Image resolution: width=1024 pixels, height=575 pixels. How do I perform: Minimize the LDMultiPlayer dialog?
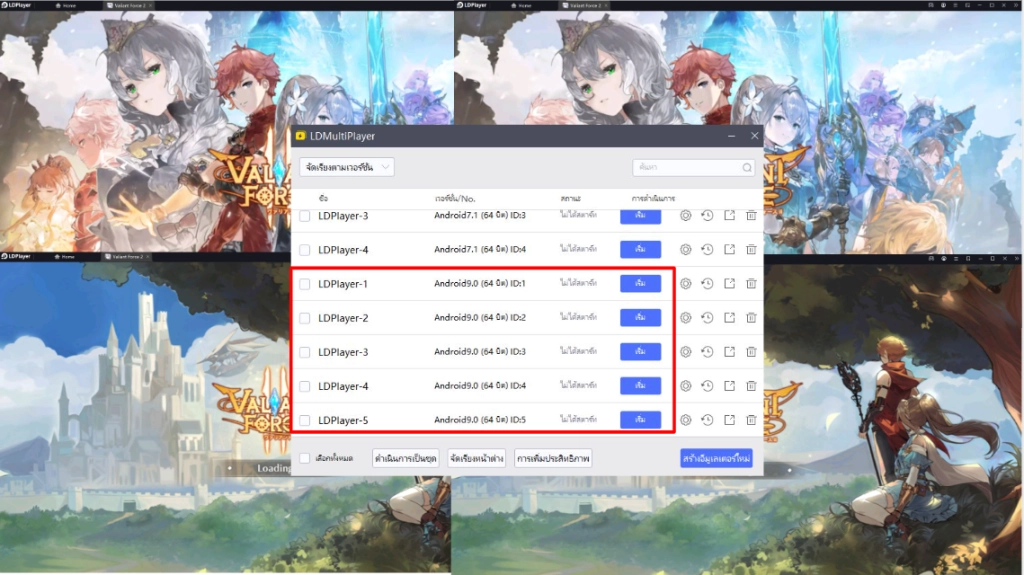731,136
